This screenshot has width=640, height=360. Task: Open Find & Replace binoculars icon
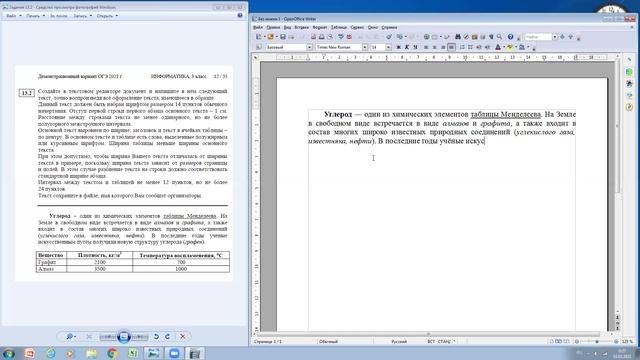pyautogui.click(x=458, y=37)
